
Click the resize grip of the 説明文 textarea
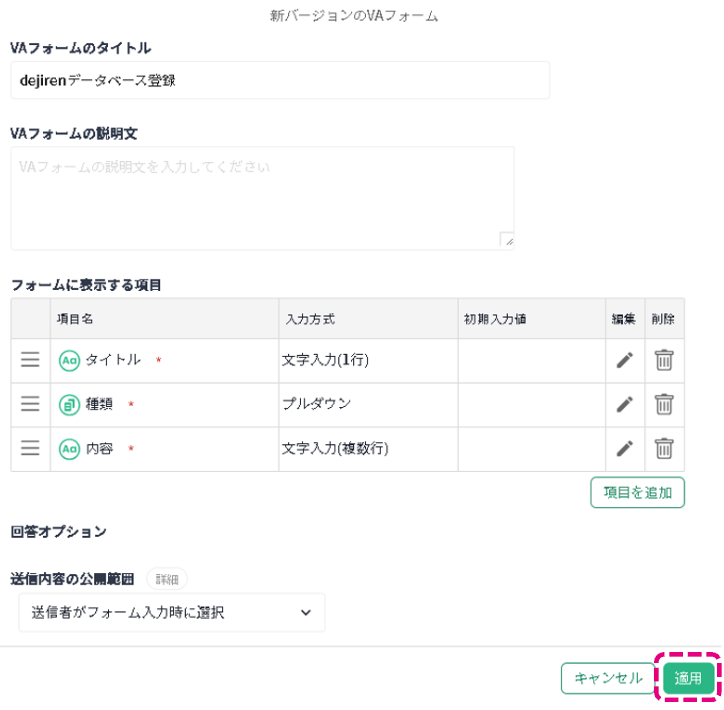507,240
